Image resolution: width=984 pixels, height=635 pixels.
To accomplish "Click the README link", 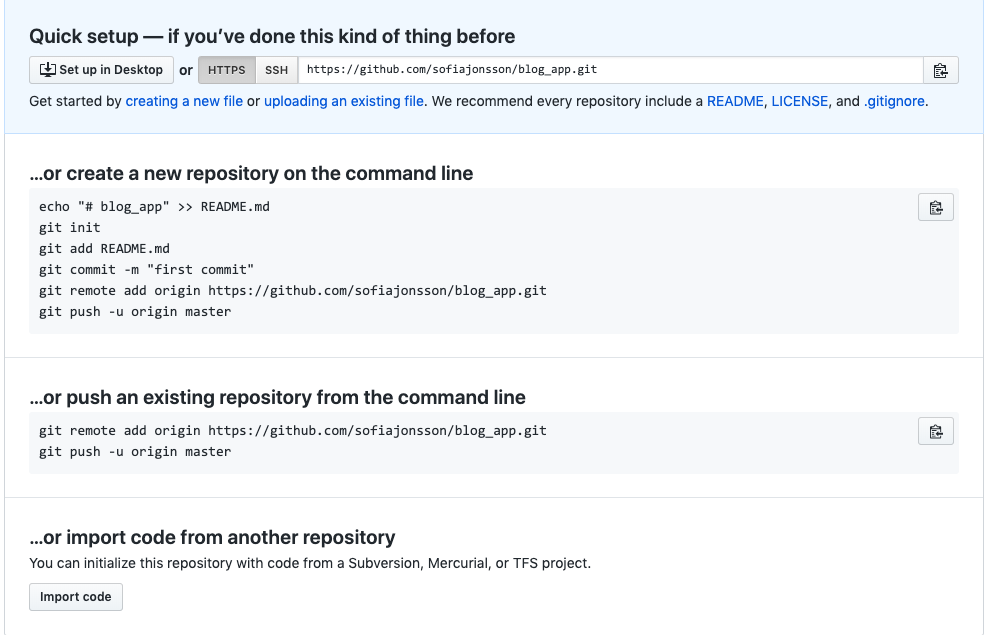I will pyautogui.click(x=734, y=101).
